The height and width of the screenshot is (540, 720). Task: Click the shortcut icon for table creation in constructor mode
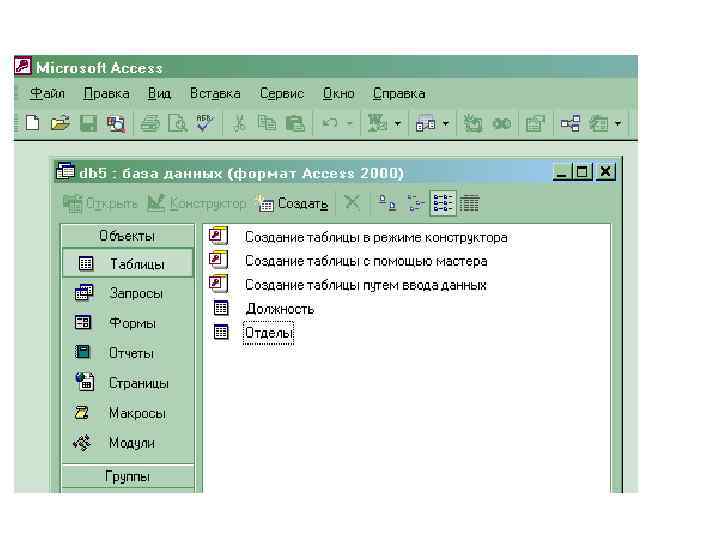point(219,236)
